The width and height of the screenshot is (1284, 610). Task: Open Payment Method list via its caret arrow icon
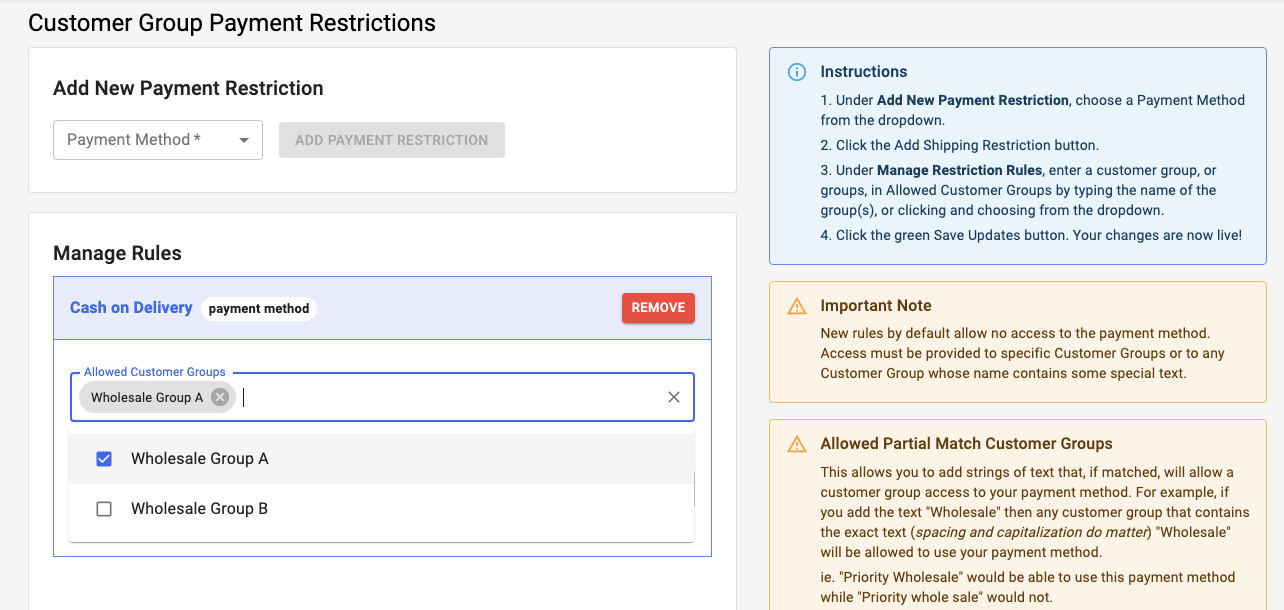coord(243,140)
